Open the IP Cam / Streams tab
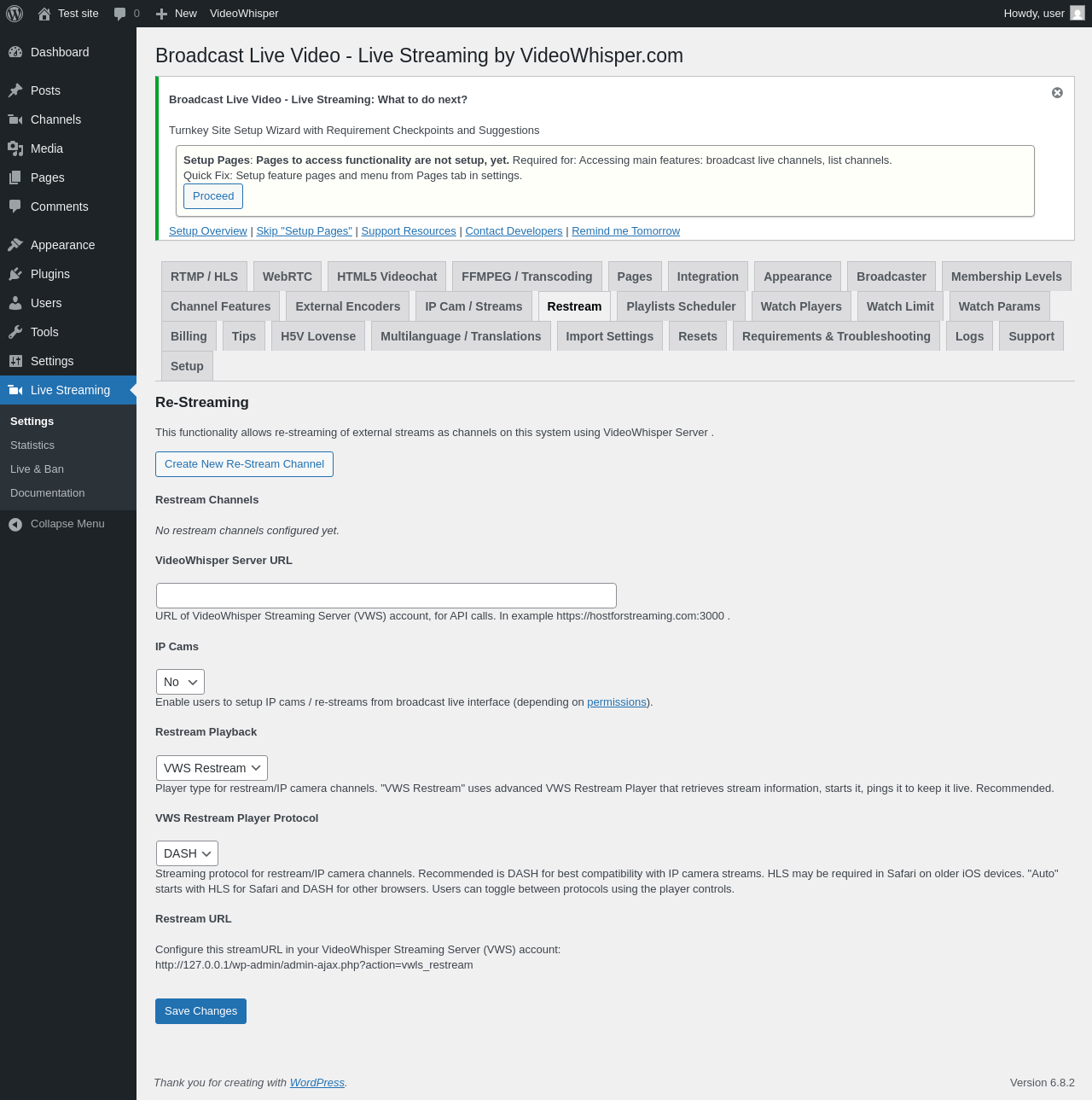The image size is (1092, 1100). [473, 306]
